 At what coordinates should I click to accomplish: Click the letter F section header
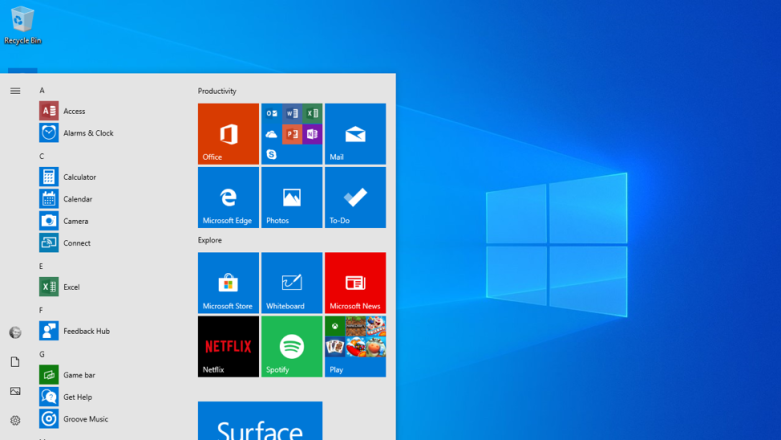tap(41, 310)
